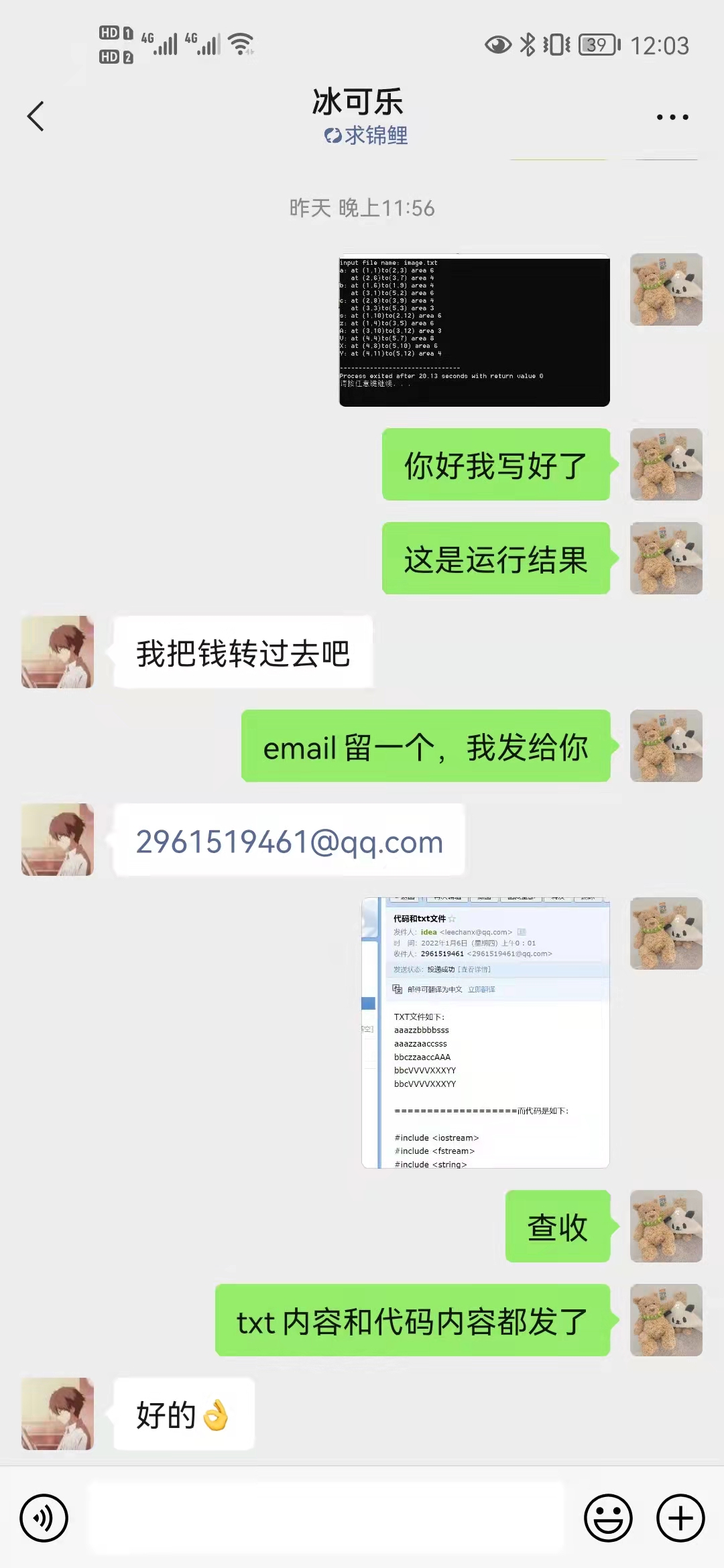Screen dimensions: 724x1568
Task: Open the console output screenshot image
Action: [475, 330]
